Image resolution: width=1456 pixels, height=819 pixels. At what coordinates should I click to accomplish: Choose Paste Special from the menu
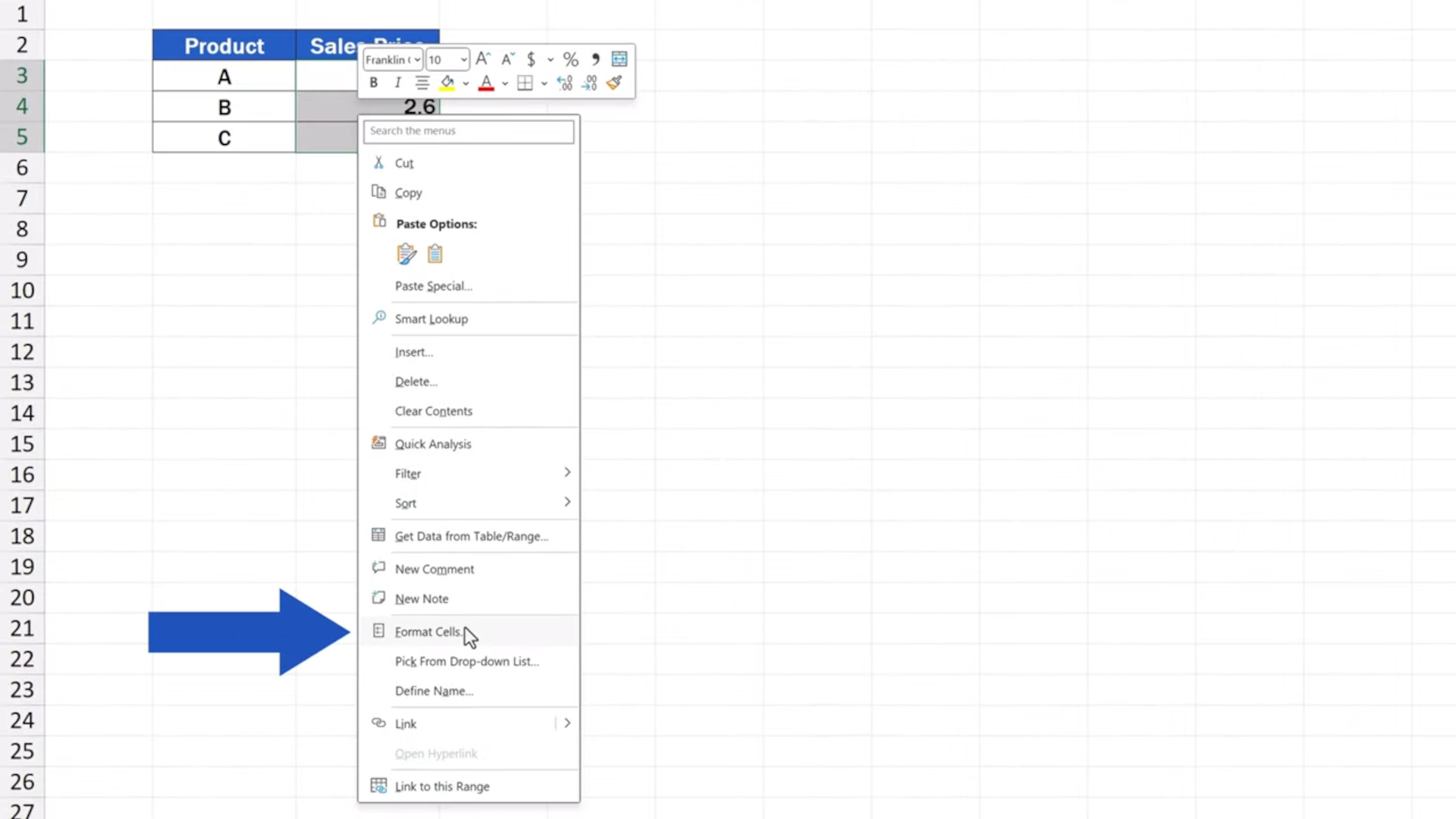click(x=433, y=286)
